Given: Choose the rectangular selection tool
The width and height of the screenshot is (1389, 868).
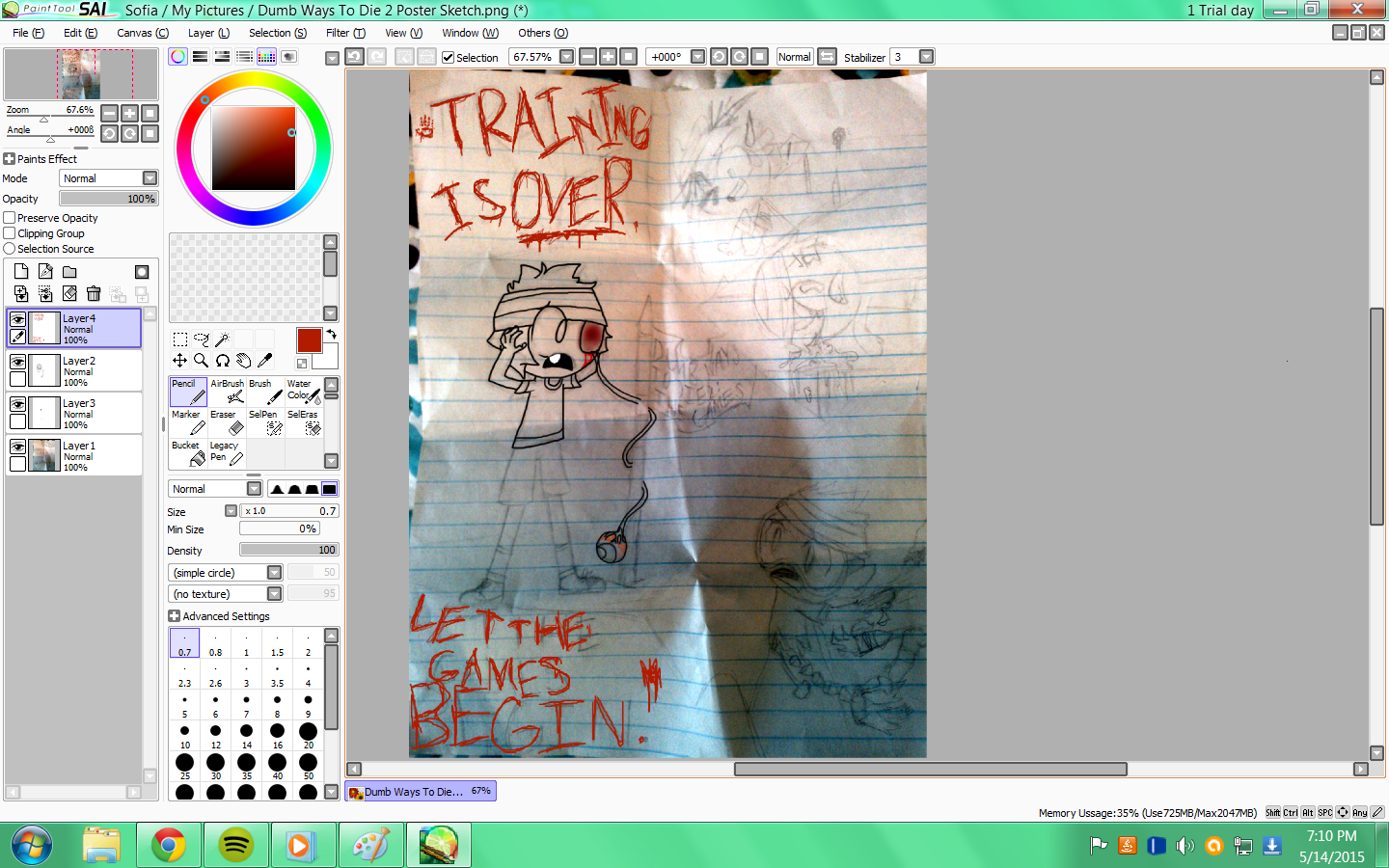Looking at the screenshot, I should click(x=180, y=339).
